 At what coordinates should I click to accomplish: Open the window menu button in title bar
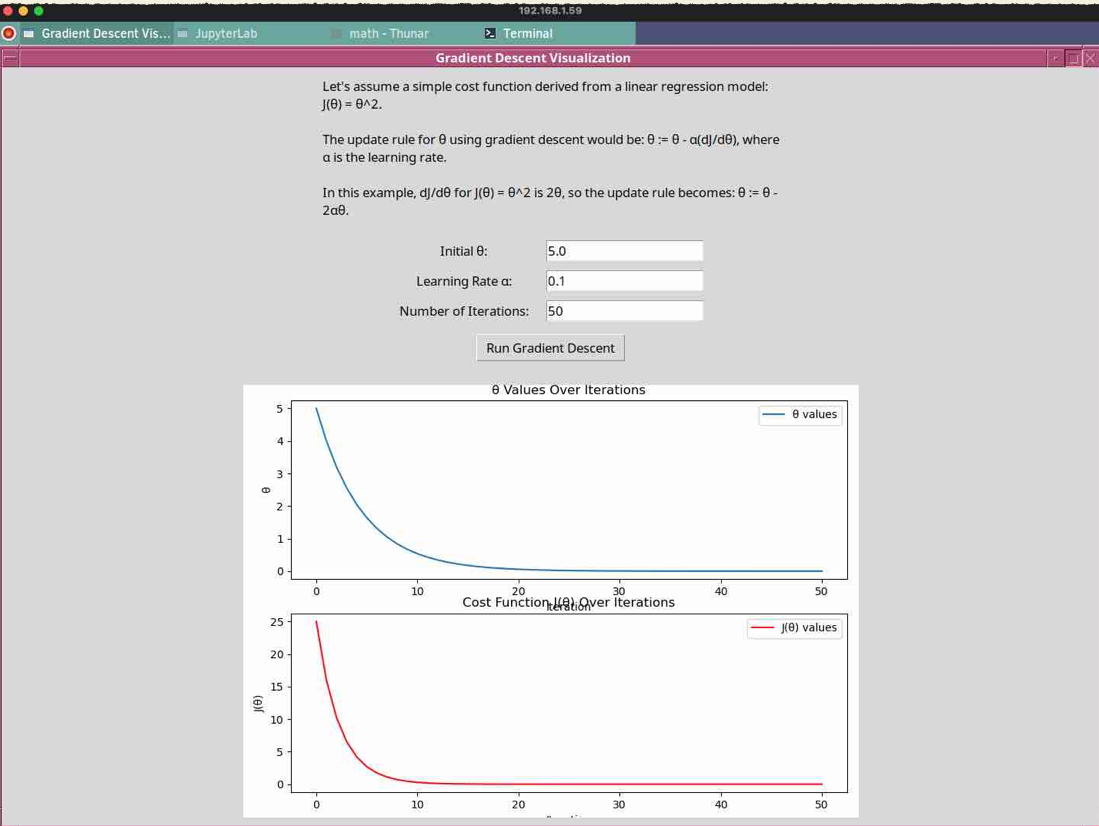tap(10, 59)
